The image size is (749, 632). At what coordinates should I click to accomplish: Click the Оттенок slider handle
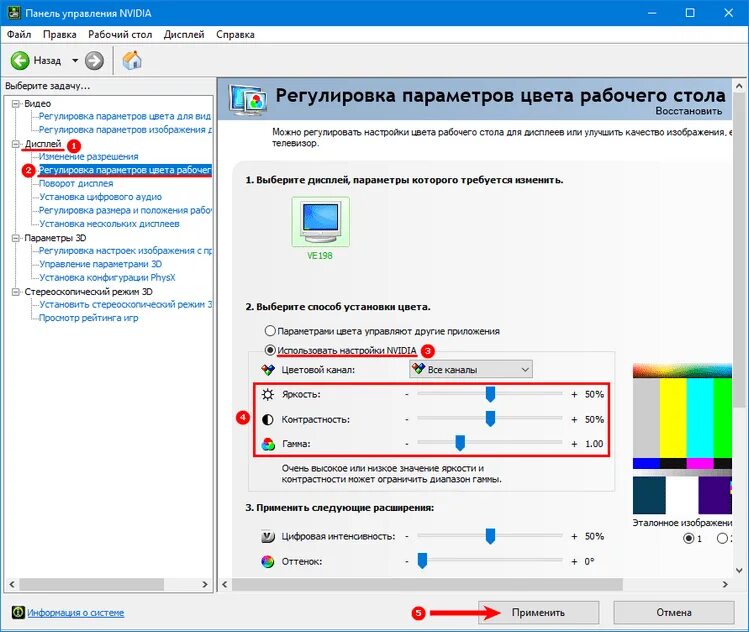click(x=422, y=561)
